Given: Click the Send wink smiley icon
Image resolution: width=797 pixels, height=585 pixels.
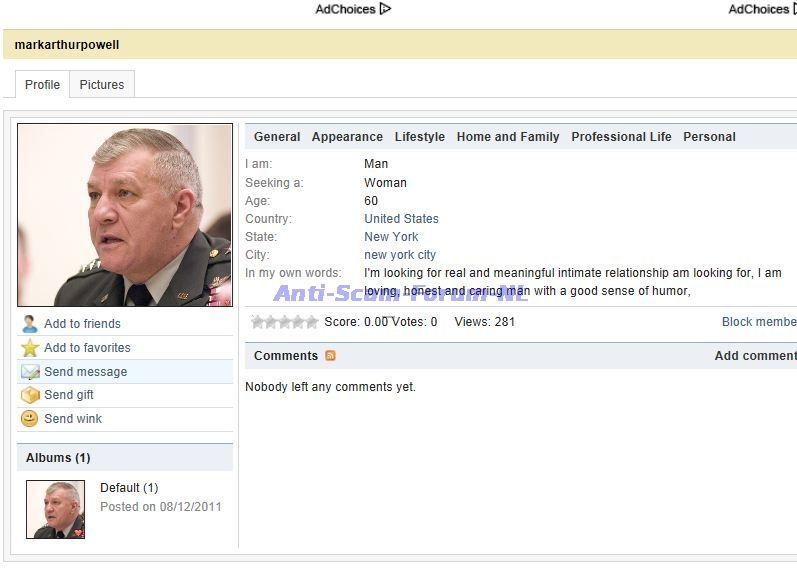Looking at the screenshot, I should click(30, 419).
